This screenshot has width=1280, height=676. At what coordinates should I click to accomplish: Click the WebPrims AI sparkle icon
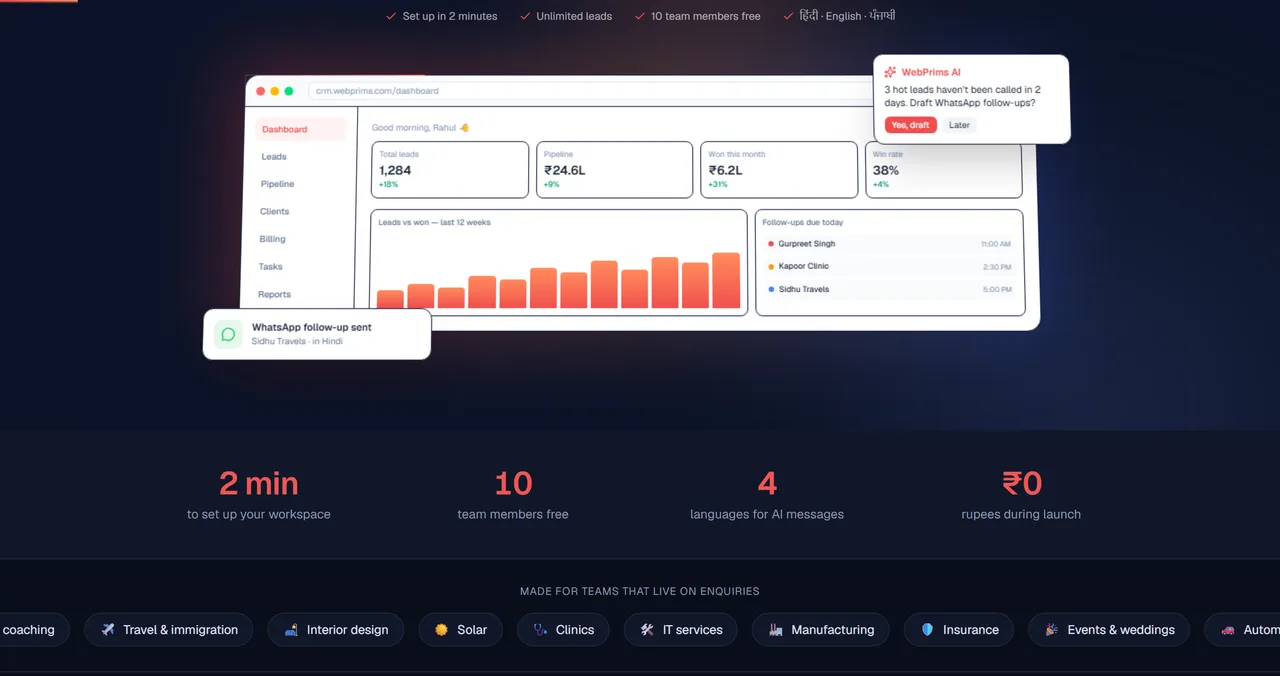(x=890, y=72)
